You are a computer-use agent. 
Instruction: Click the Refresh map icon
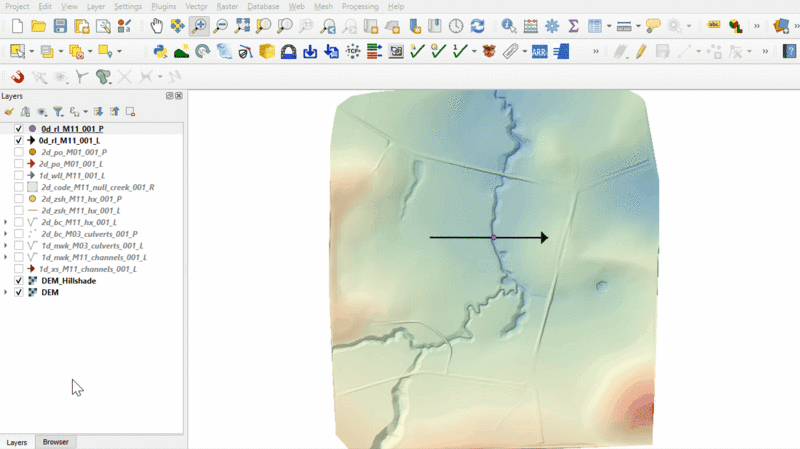pyautogui.click(x=477, y=26)
